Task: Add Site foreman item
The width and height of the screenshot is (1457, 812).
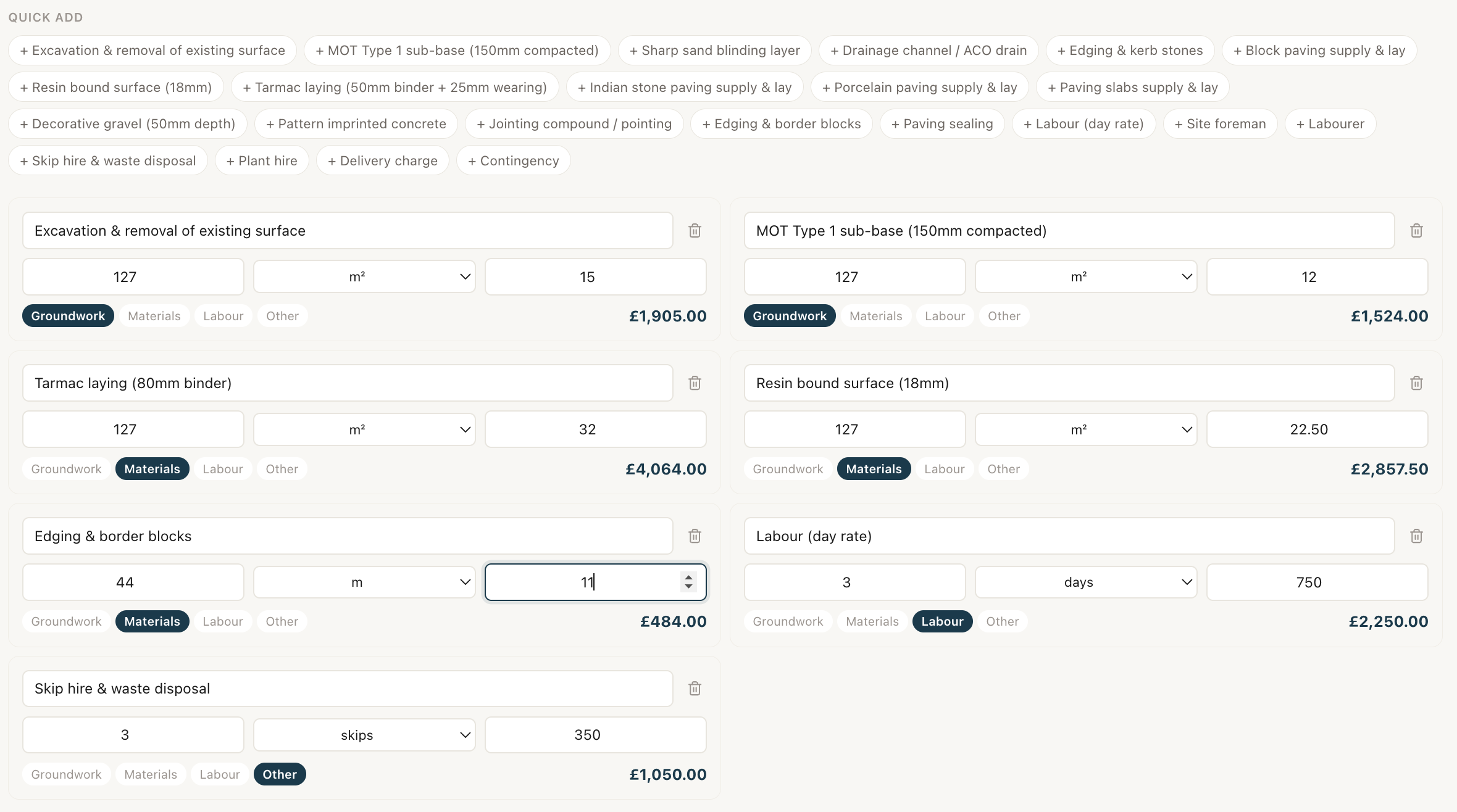Action: 1221,124
